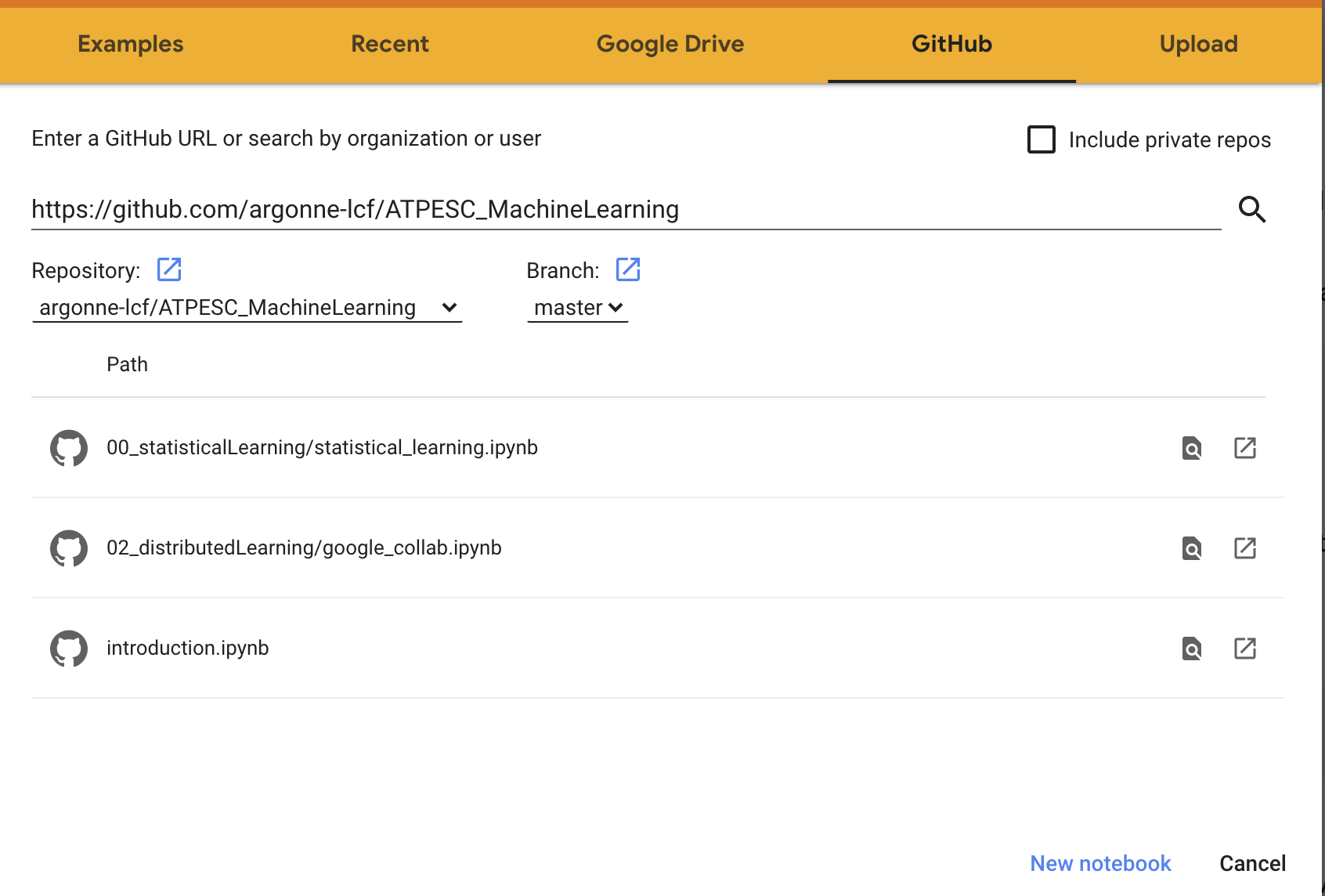Click GitHub logo beside statistical_learning.ipynb
Screen dimensions: 1325x896
(69, 448)
